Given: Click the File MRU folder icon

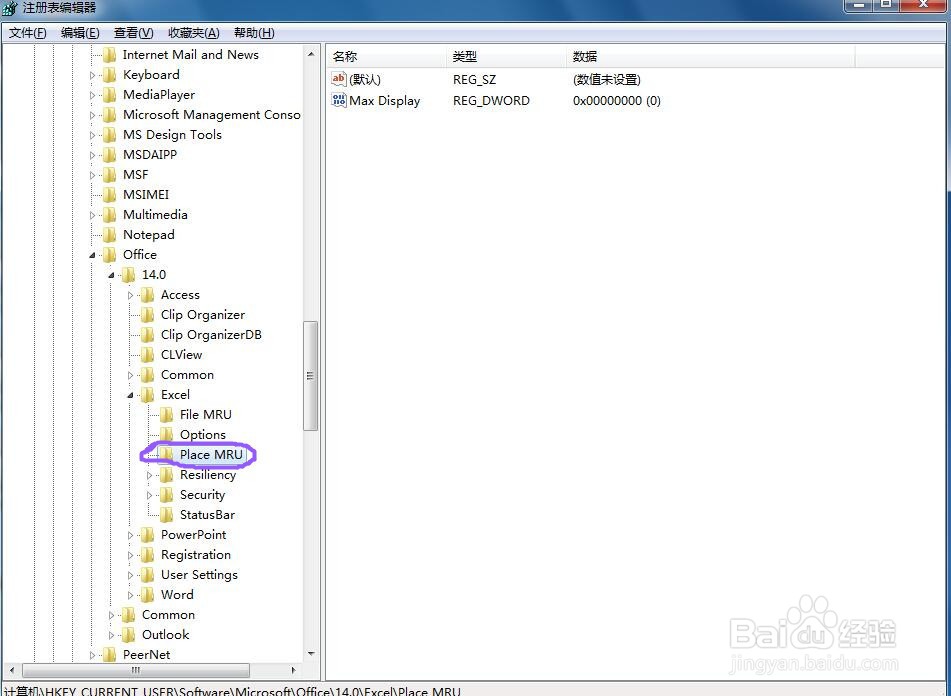Looking at the screenshot, I should 167,415.
